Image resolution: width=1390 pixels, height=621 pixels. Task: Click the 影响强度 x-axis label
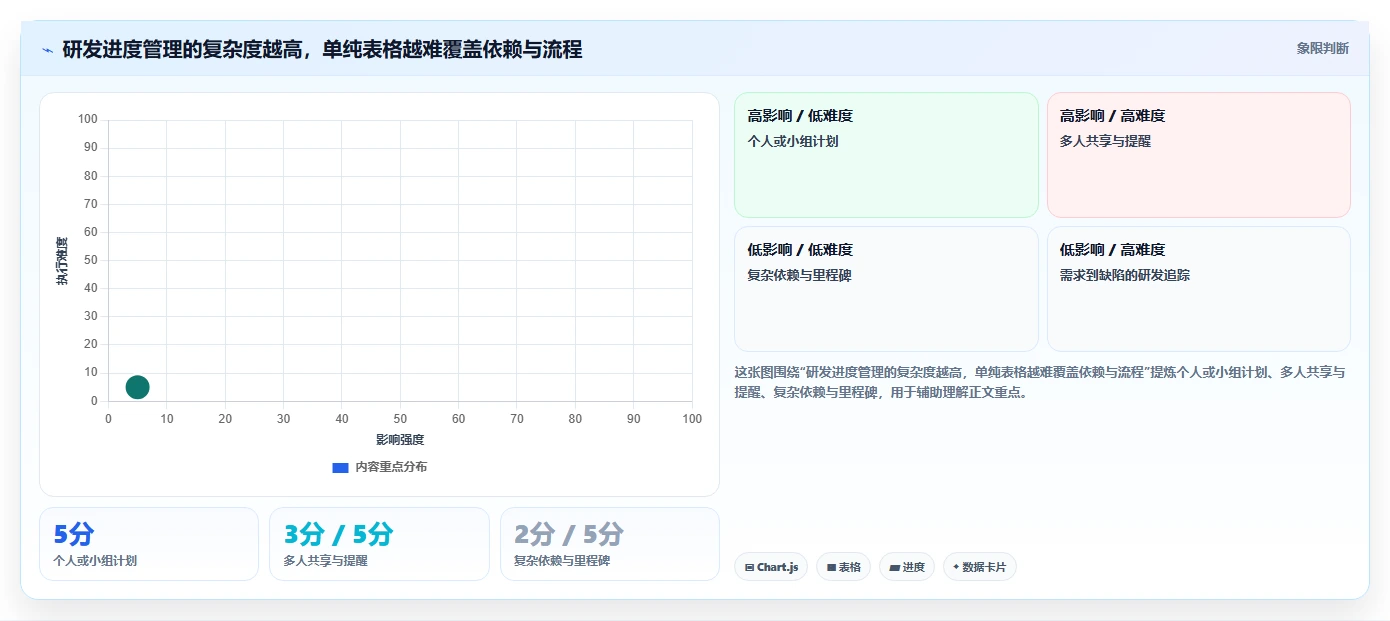coord(400,440)
